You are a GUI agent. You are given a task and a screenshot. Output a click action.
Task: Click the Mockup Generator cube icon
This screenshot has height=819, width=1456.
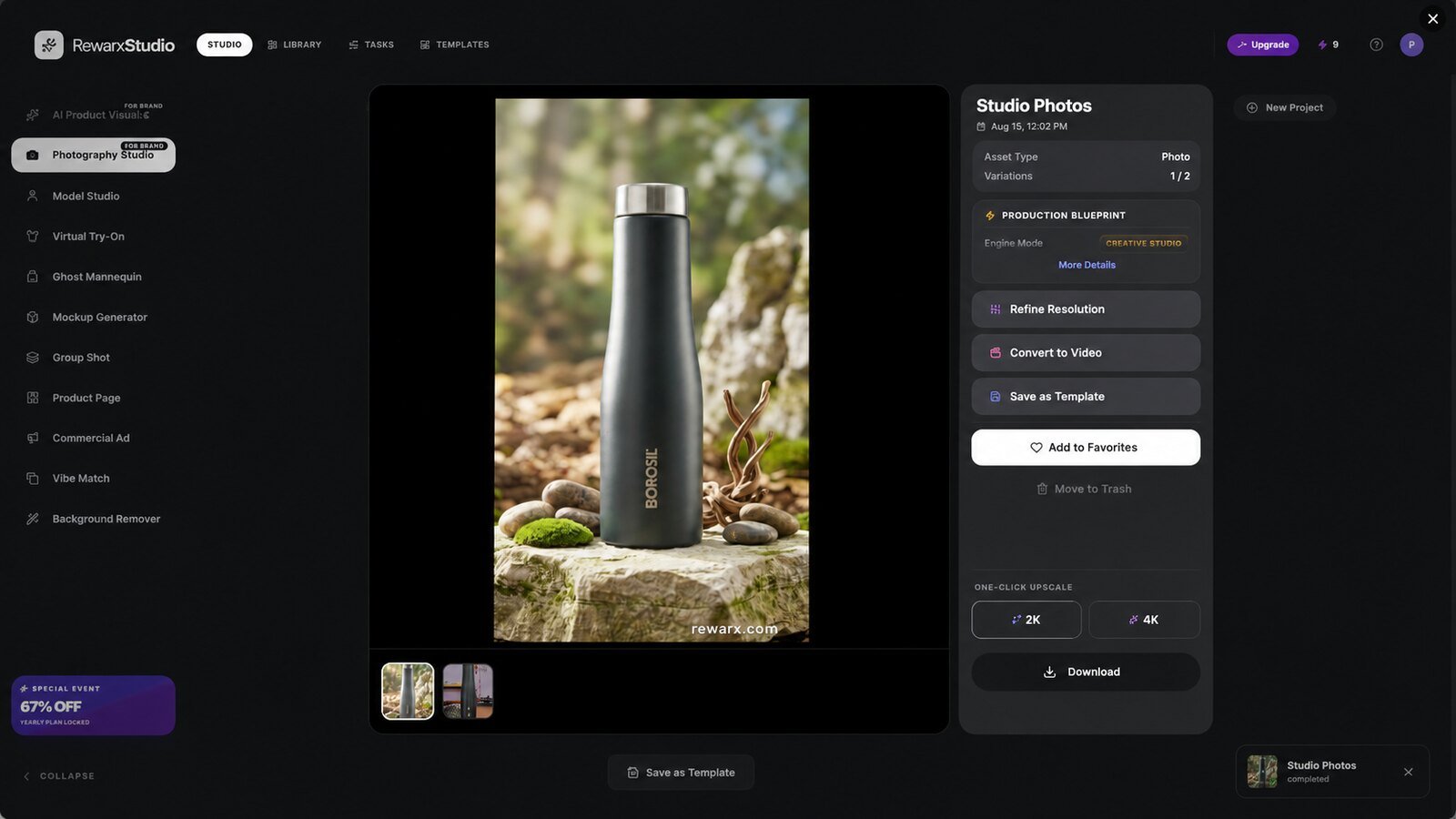(x=33, y=317)
